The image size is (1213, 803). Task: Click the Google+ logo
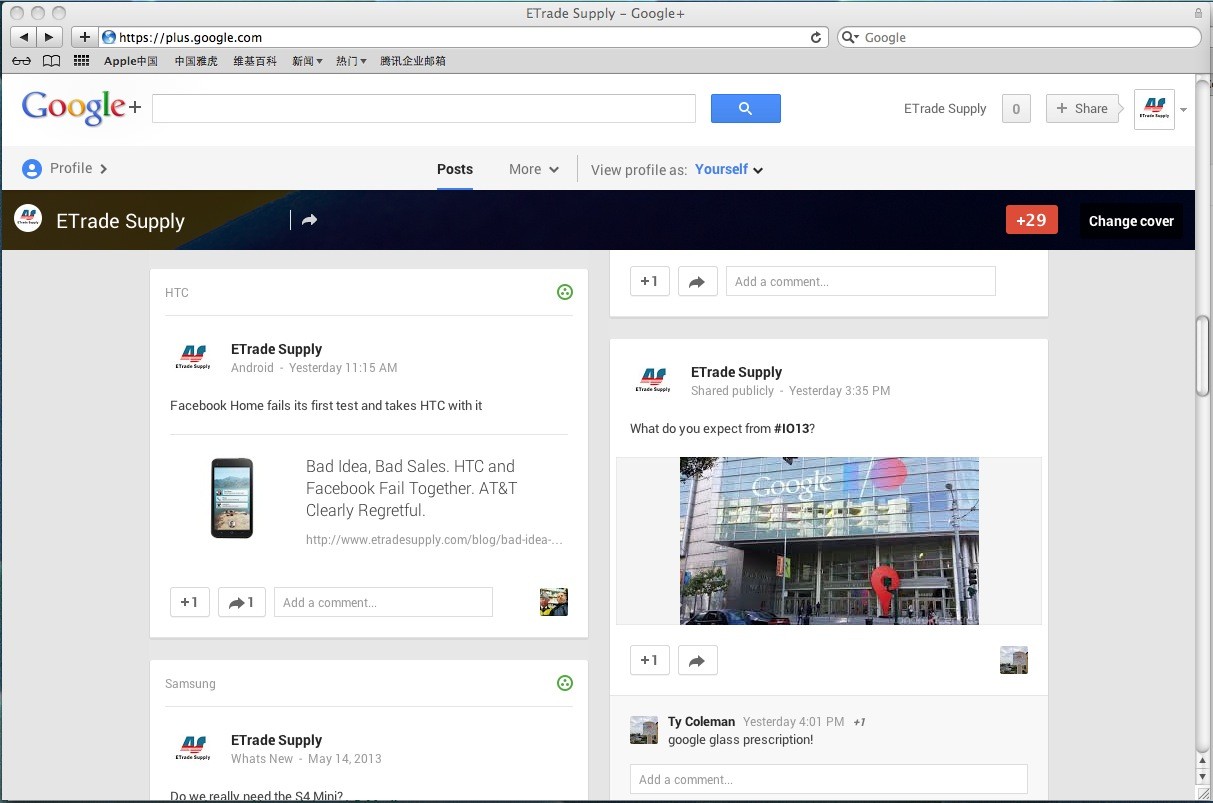[81, 107]
